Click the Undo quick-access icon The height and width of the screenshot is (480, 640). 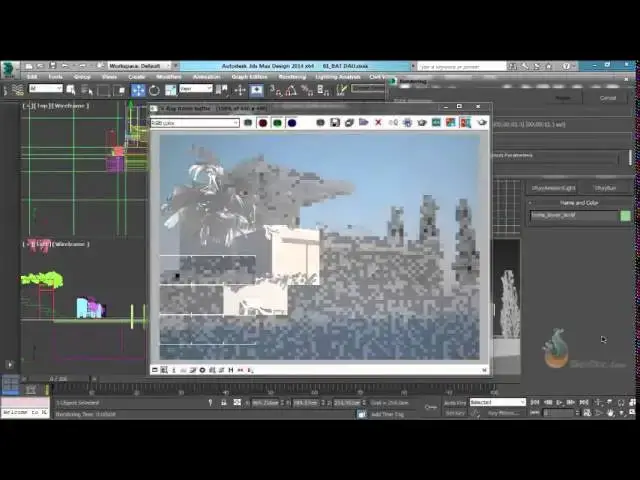[64, 65]
